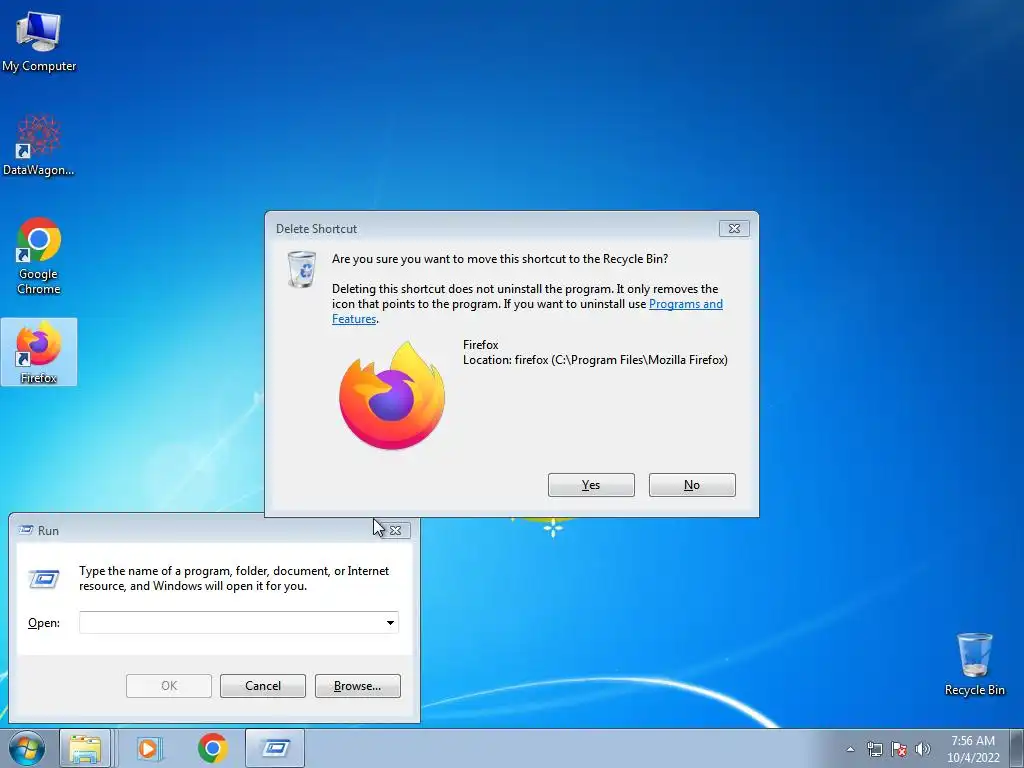
Task: Click the recycle bin icon in Delete Shortcut dialog
Action: pyautogui.click(x=302, y=268)
